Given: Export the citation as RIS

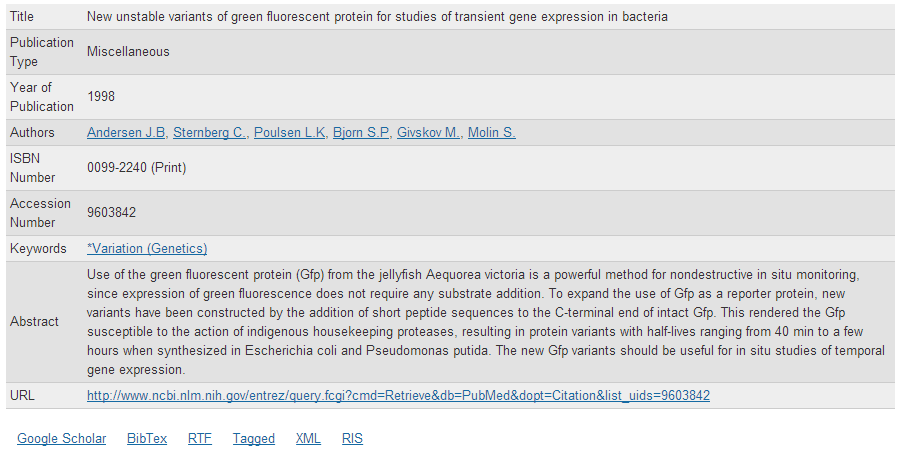Looking at the screenshot, I should tap(352, 439).
